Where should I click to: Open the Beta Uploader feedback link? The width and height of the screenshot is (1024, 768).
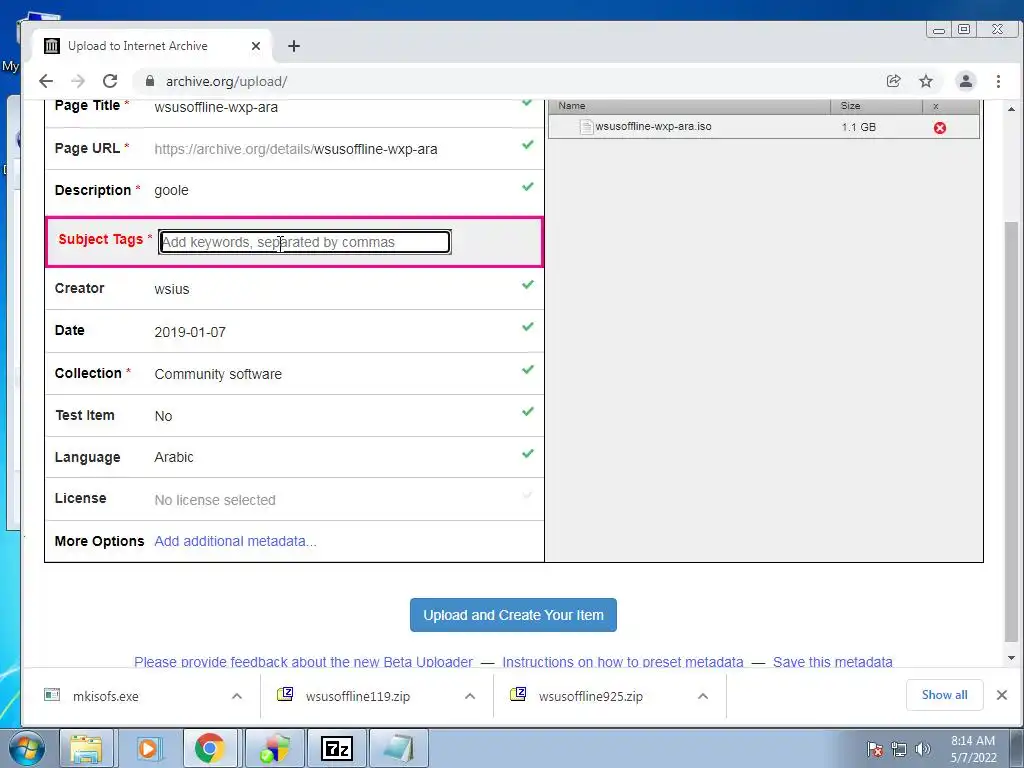304,662
